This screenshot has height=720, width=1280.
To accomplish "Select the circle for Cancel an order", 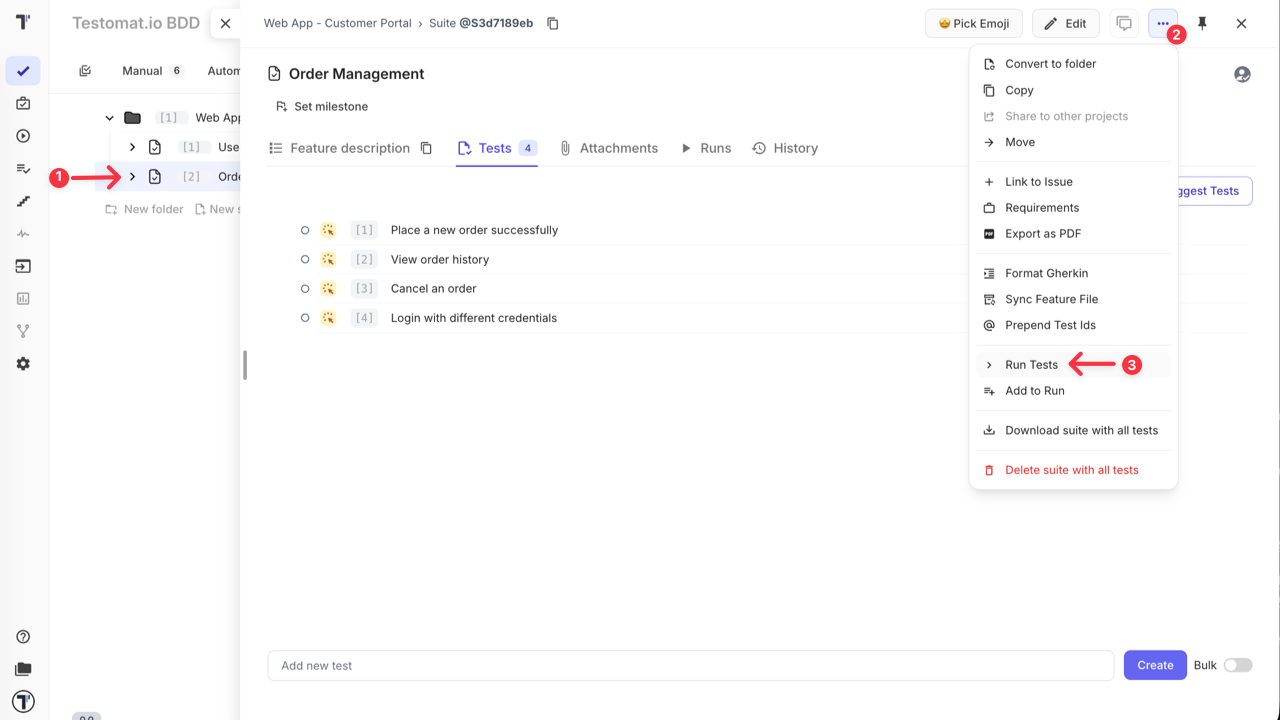I will click(x=305, y=288).
